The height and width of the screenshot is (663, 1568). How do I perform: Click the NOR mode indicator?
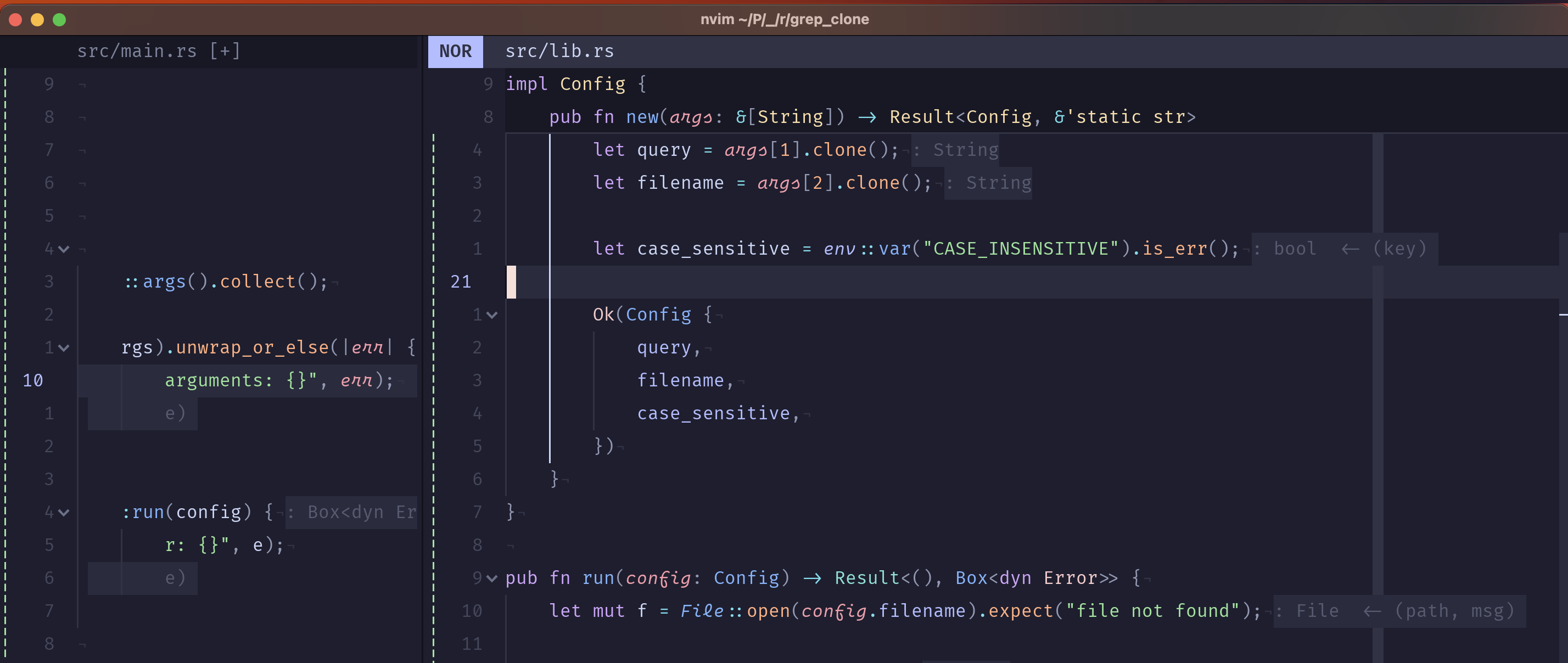point(455,51)
